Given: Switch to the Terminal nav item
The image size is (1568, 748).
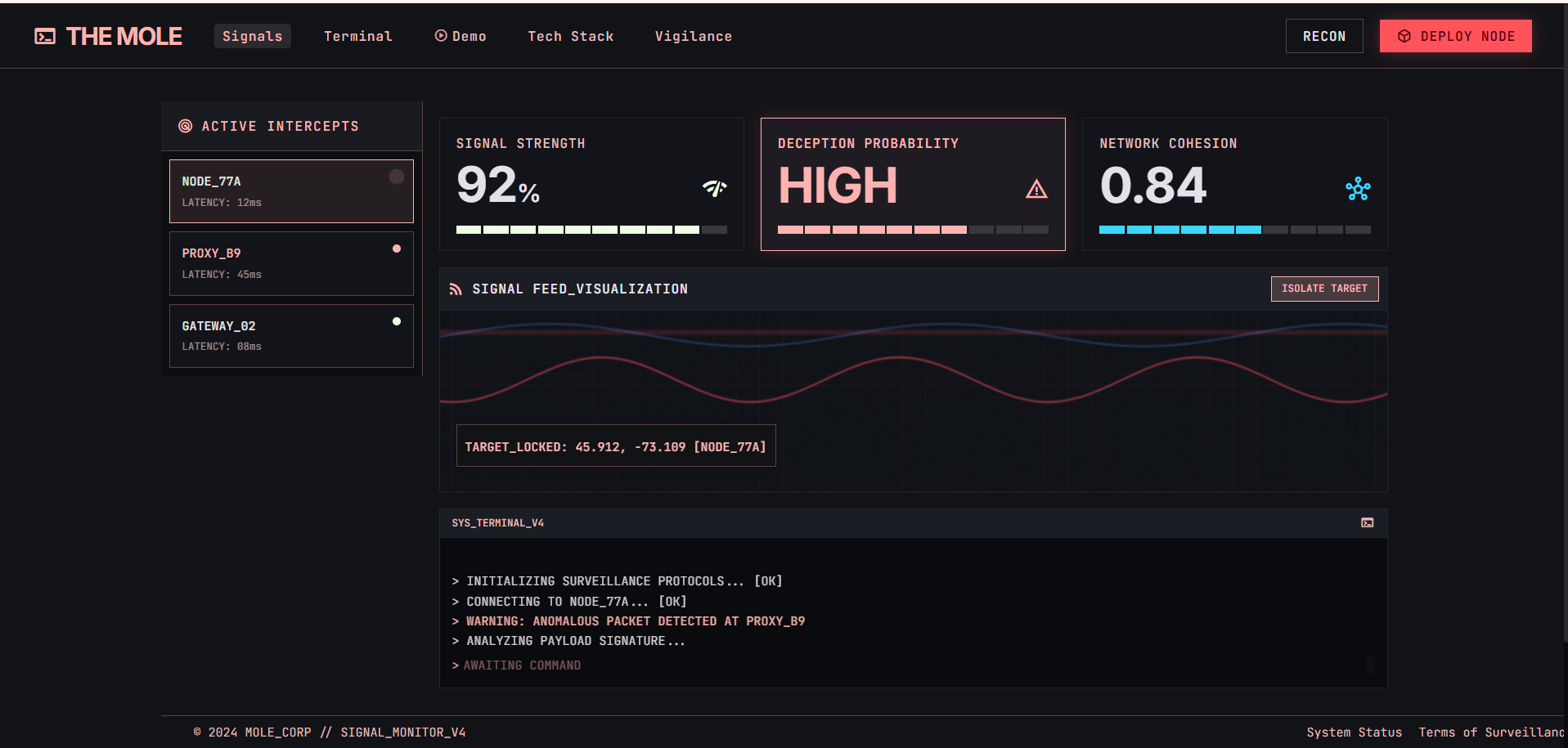Looking at the screenshot, I should (x=358, y=36).
